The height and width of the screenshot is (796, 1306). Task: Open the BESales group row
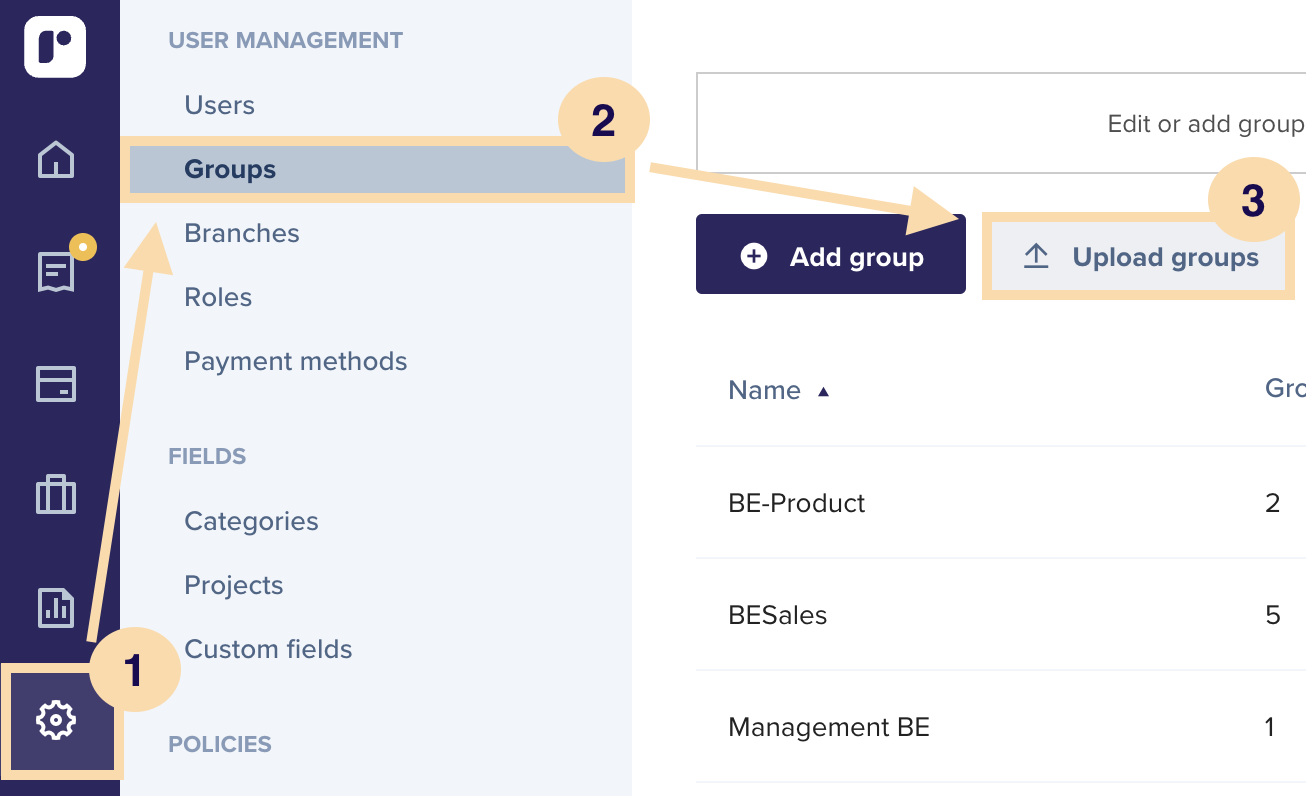1001,614
